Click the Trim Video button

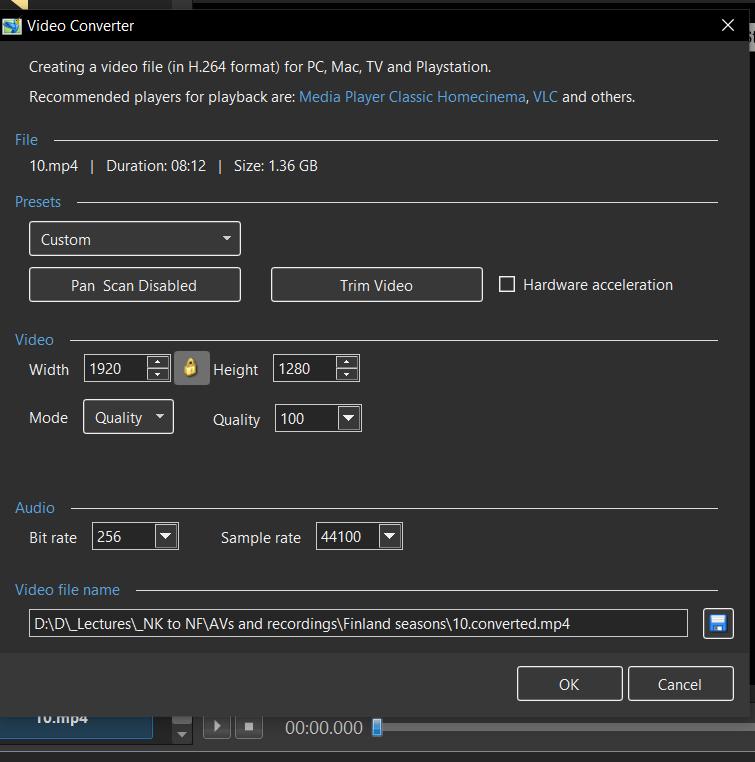coord(376,285)
